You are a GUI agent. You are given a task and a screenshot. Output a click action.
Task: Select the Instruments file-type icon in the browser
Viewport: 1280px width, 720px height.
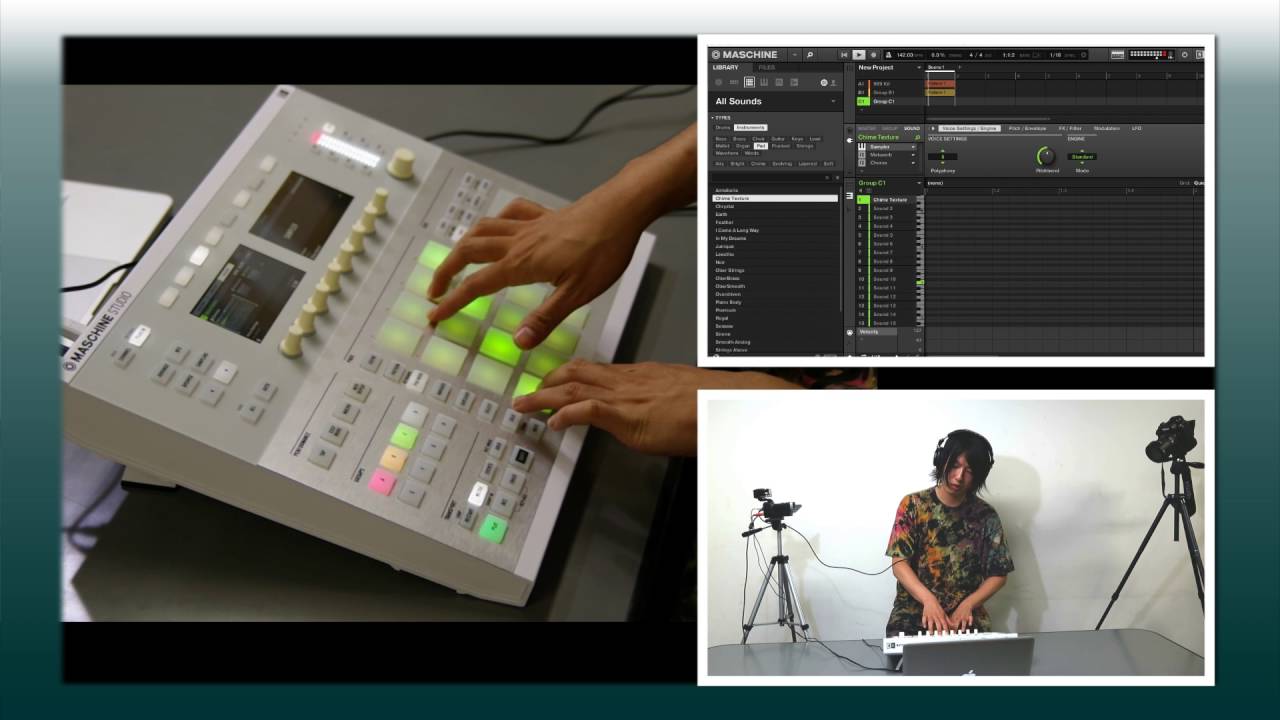pyautogui.click(x=764, y=82)
